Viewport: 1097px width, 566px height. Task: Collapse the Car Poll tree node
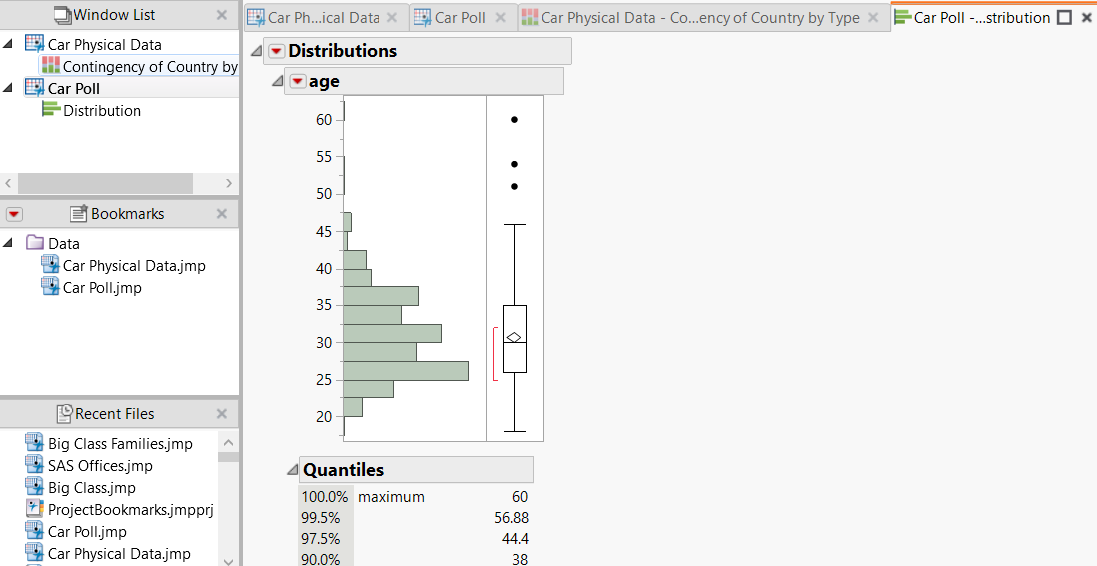pos(9,88)
